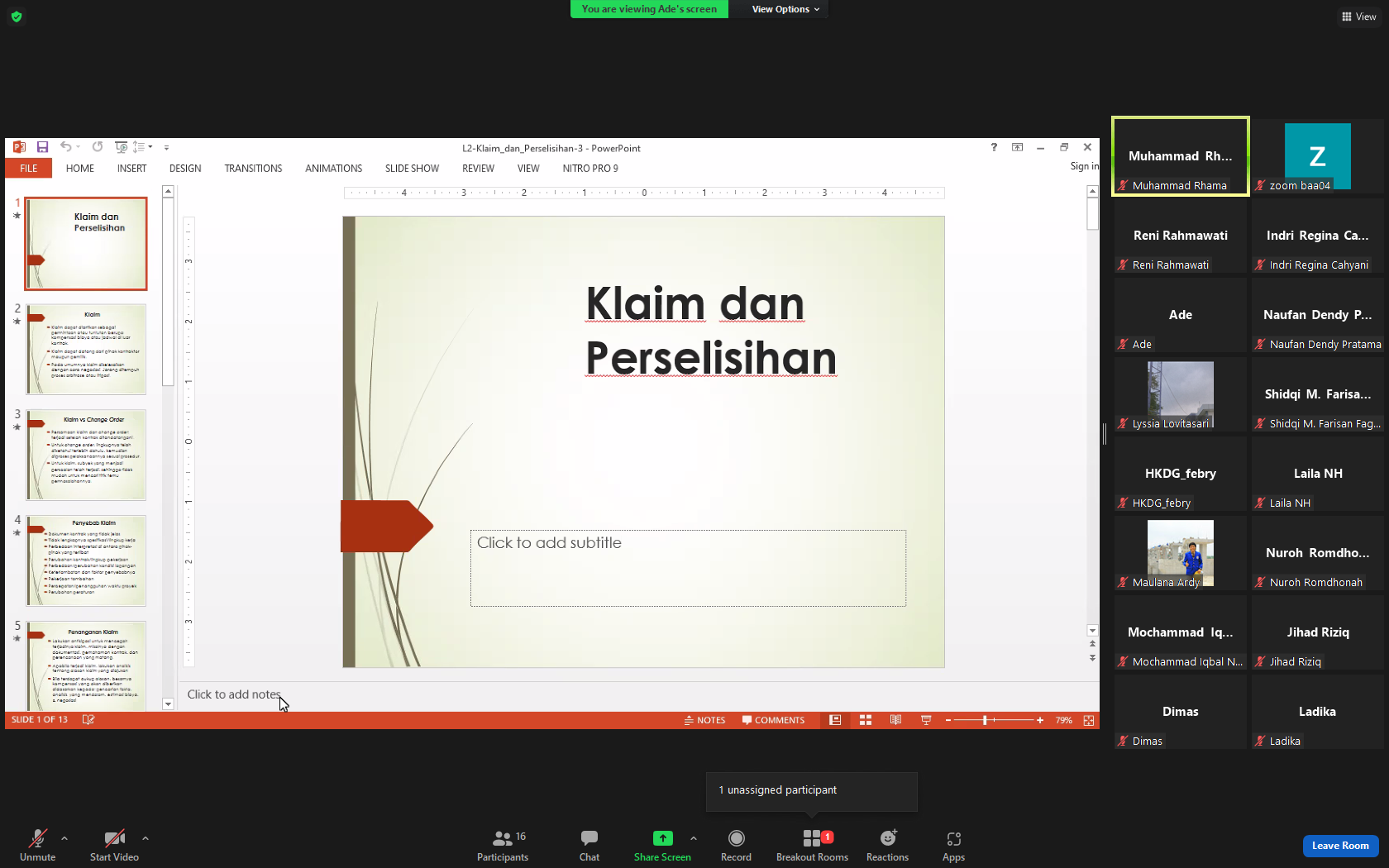Open the Breakout Rooms panel
1389x868 pixels.
click(812, 845)
